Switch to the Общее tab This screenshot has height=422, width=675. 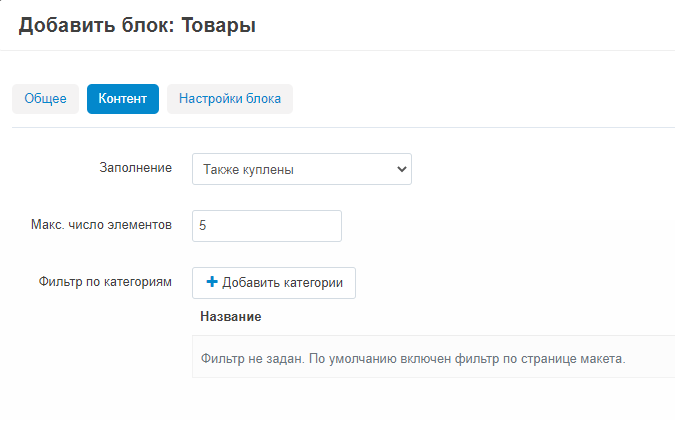point(45,99)
